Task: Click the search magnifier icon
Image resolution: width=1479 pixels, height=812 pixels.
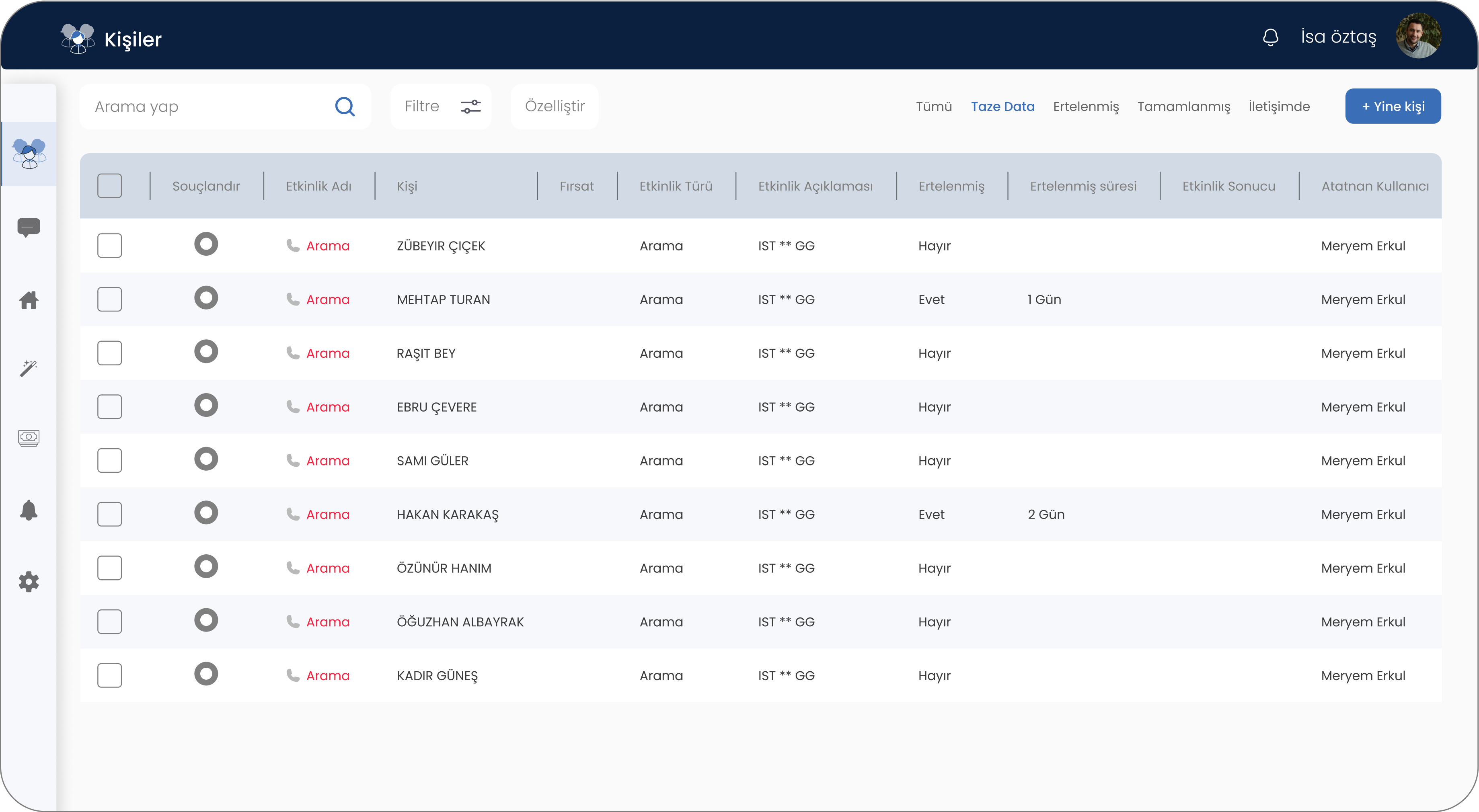Action: pyautogui.click(x=345, y=106)
